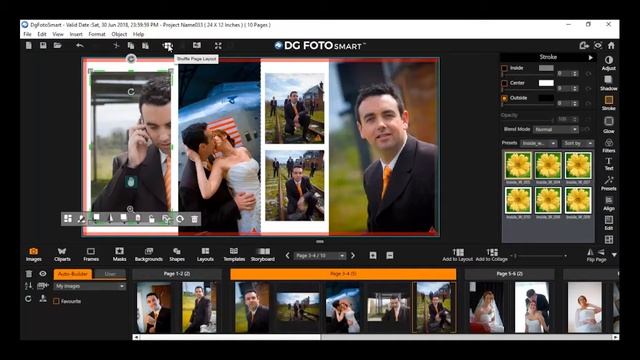The width and height of the screenshot is (640, 360).
Task: Click Add to Collage icon
Action: [492, 255]
